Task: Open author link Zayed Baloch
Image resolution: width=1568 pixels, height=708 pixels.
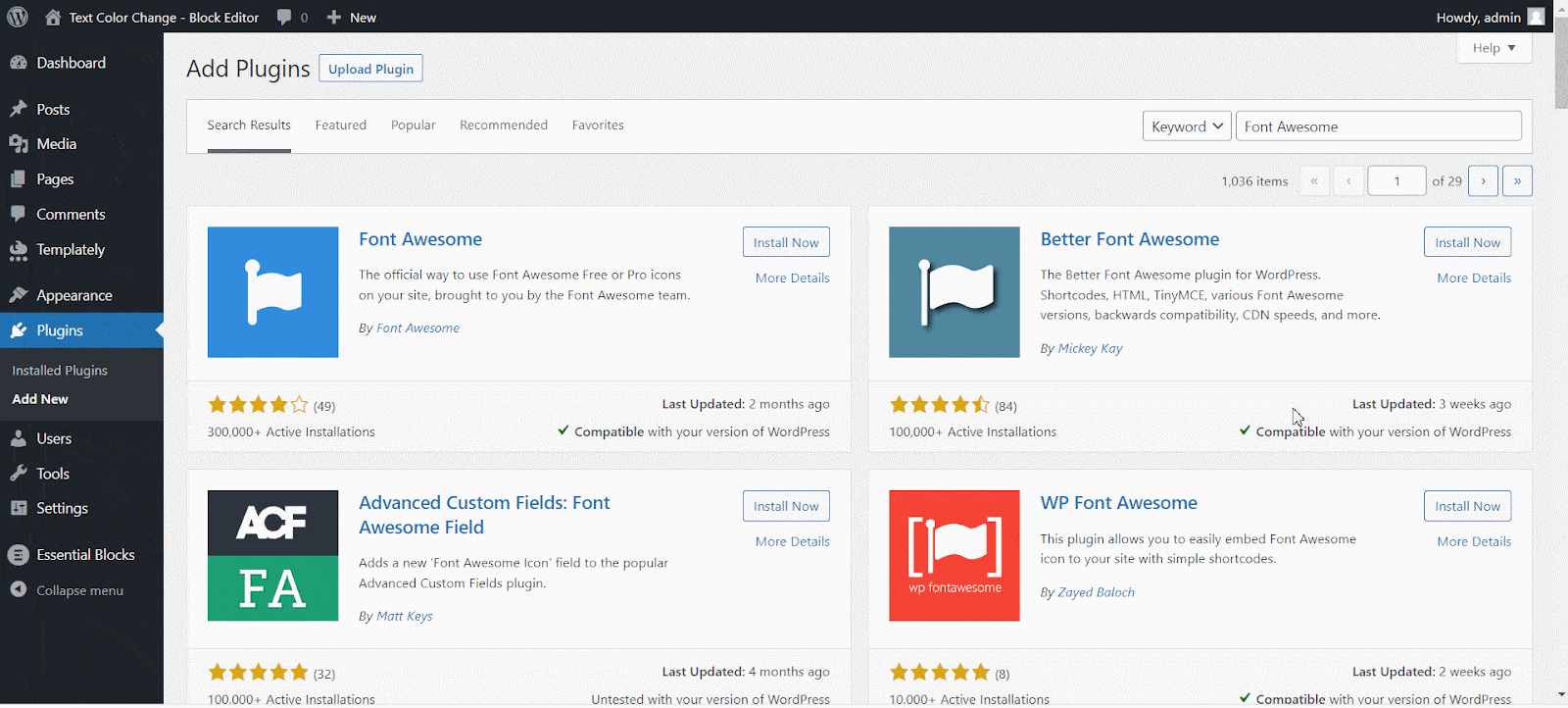Action: pyautogui.click(x=1097, y=592)
